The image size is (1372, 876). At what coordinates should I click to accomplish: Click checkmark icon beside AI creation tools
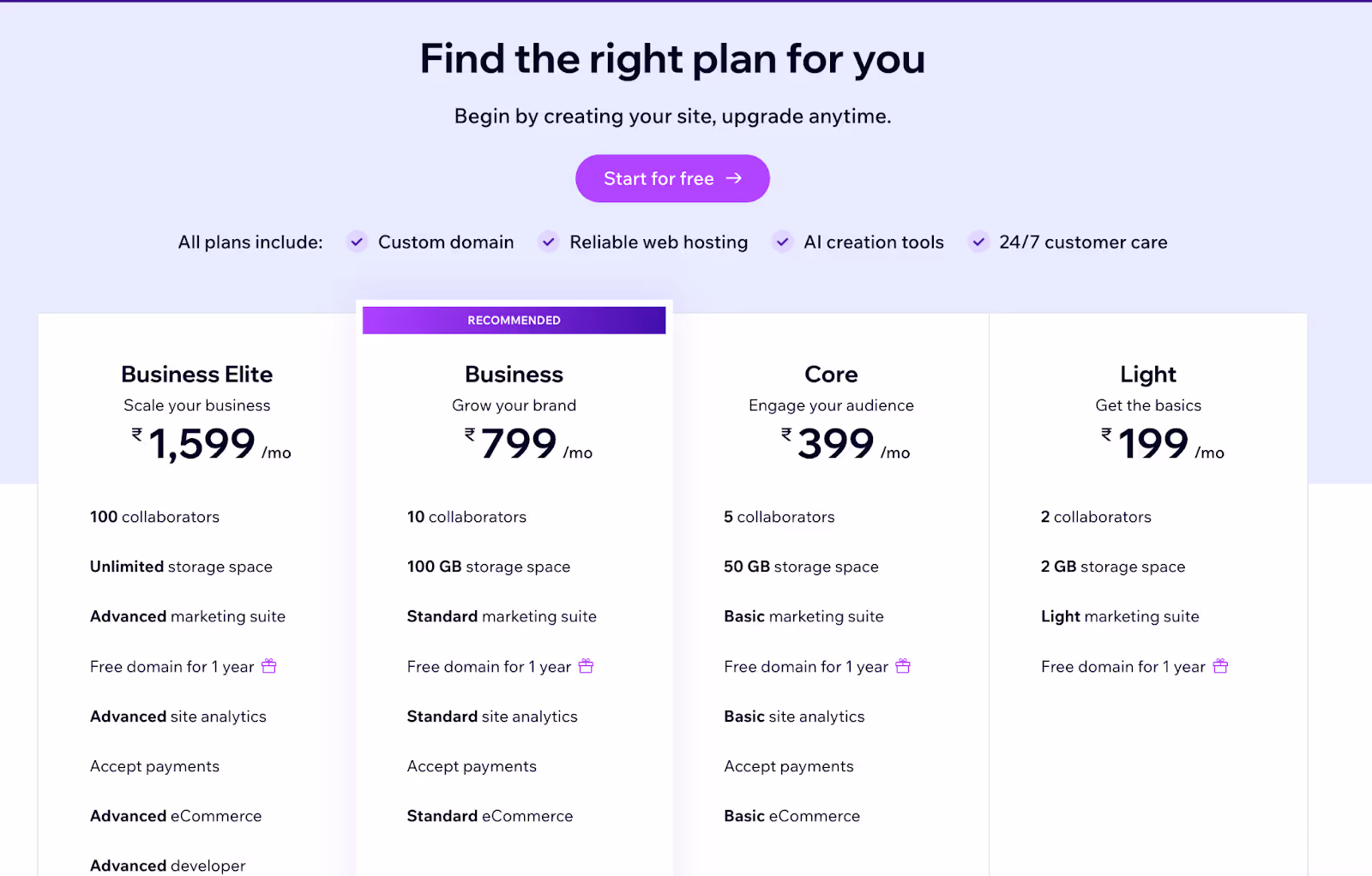tap(782, 242)
